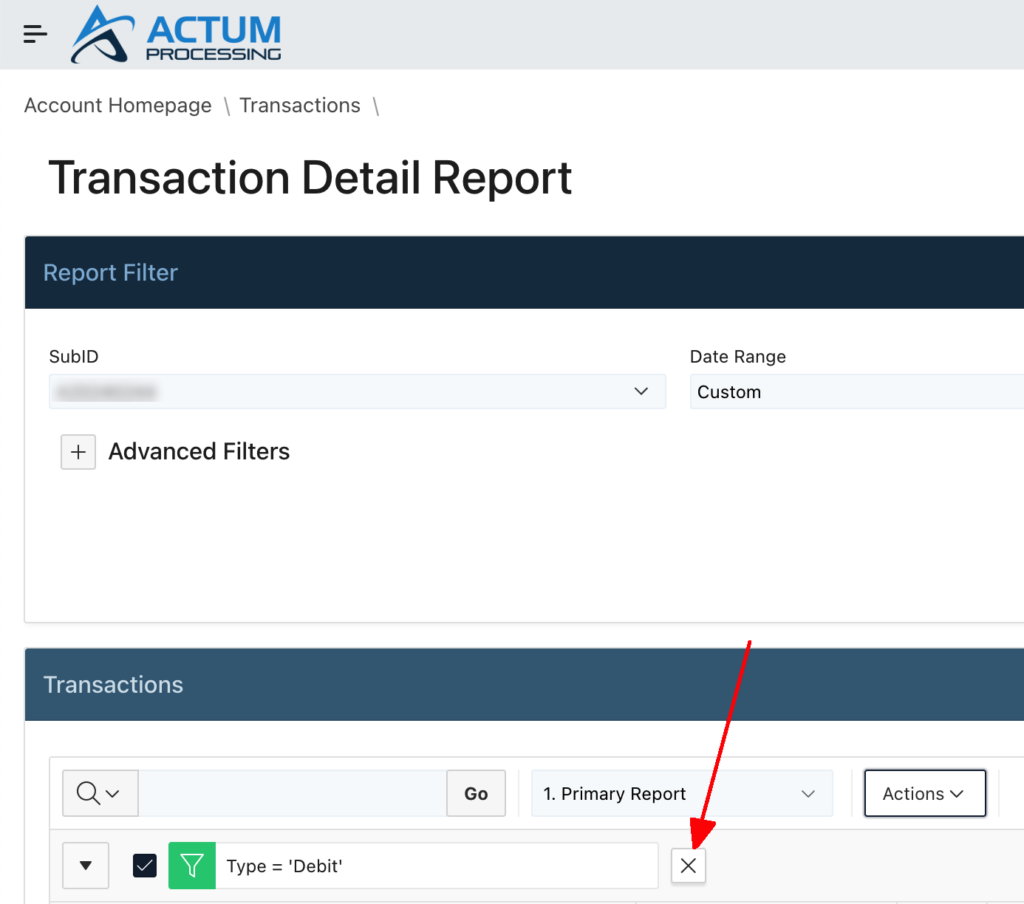Open the Transactions breadcrumb link
This screenshot has width=1024, height=904.
tap(299, 105)
